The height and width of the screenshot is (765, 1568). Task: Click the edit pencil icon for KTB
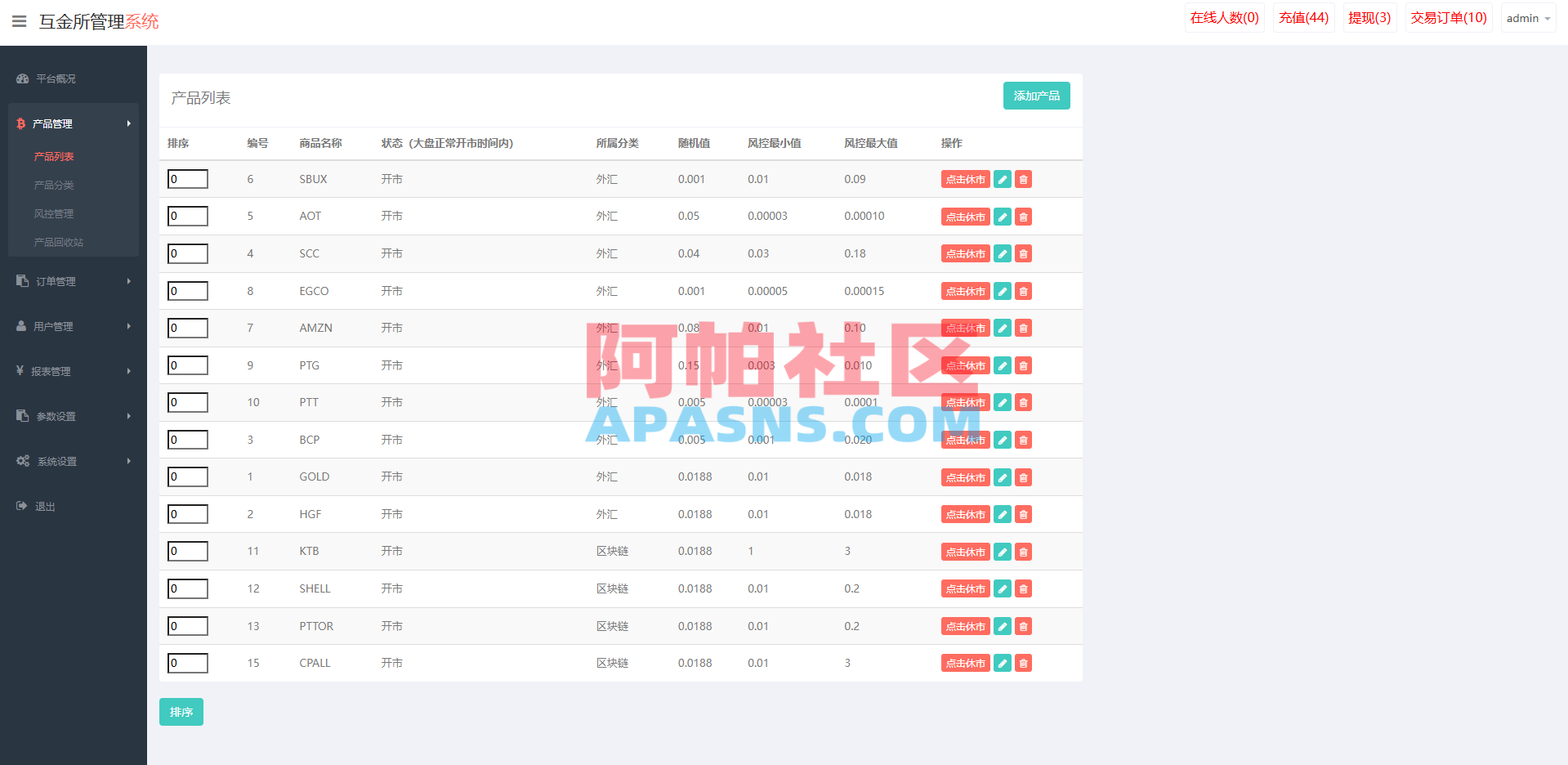1002,551
